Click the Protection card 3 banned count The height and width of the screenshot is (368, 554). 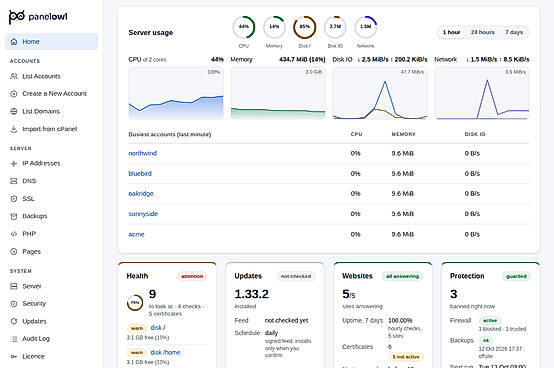(454, 294)
